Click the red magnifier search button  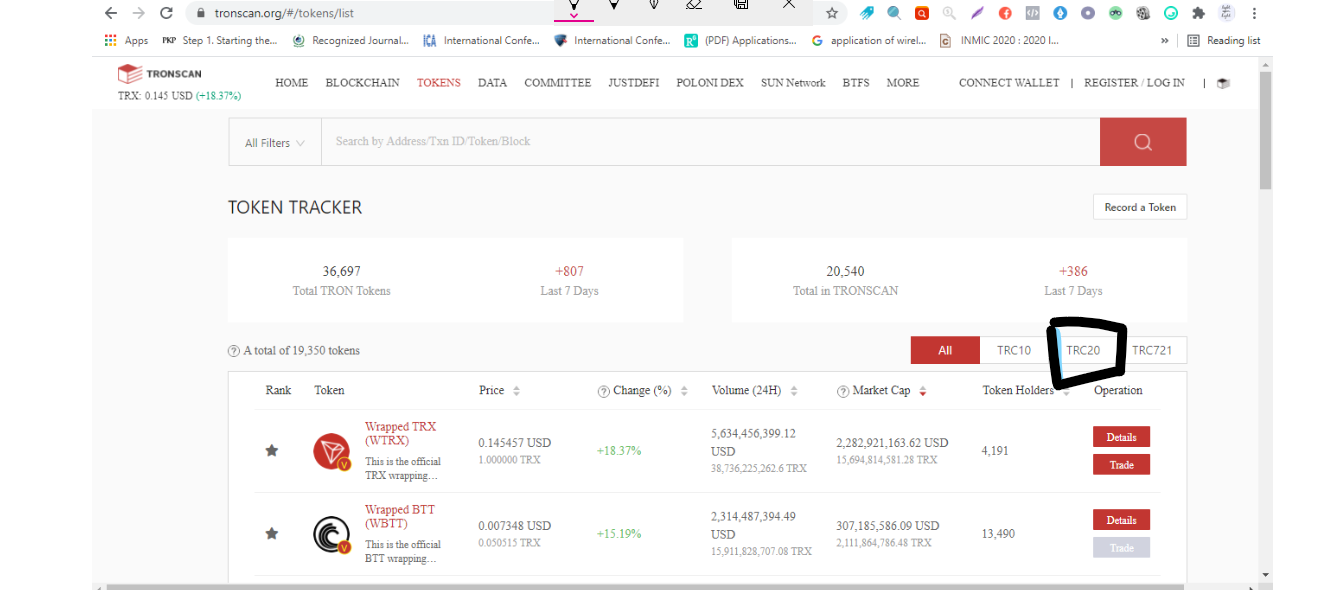(x=1143, y=142)
